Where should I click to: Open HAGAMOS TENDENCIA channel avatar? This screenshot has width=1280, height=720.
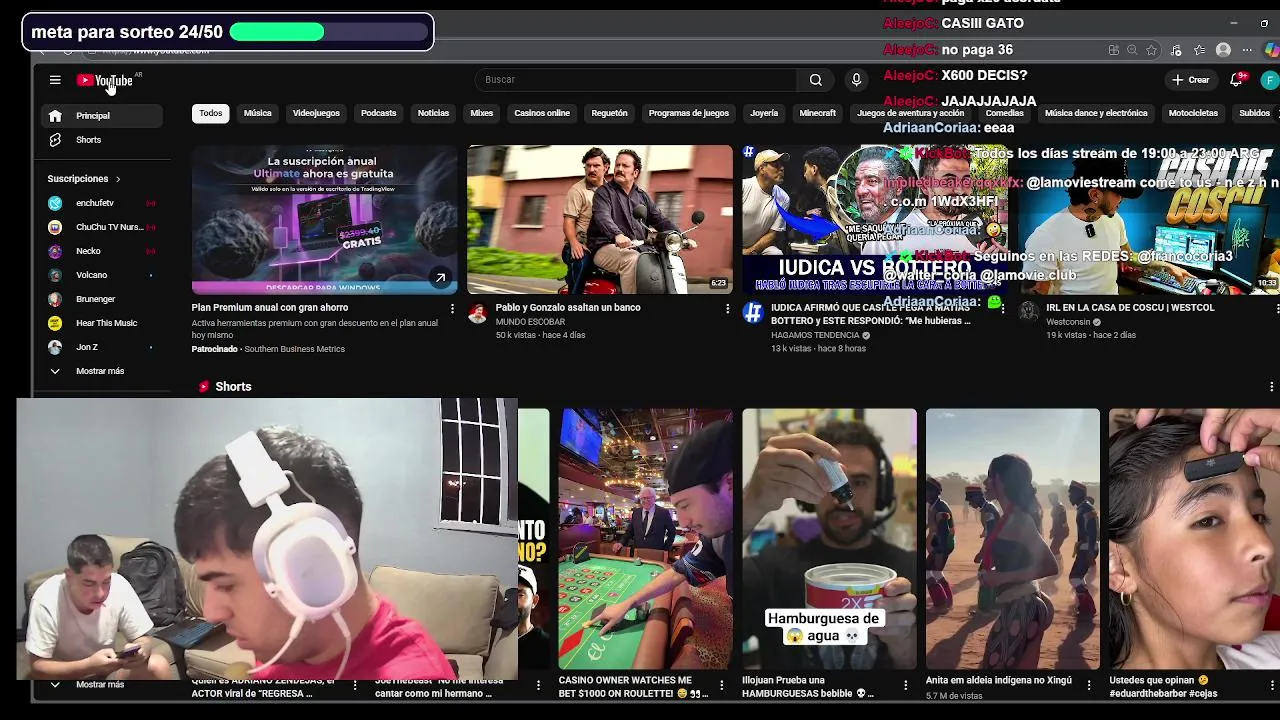tap(752, 313)
